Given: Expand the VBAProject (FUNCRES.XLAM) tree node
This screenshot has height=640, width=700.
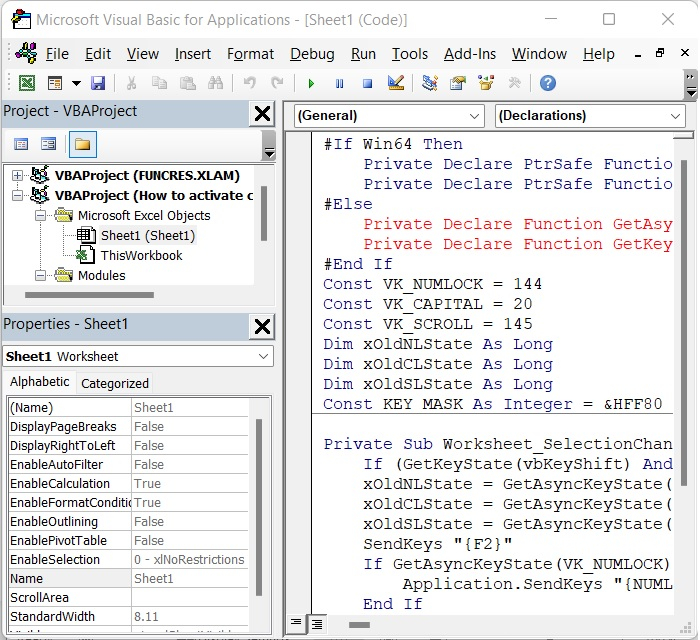Looking at the screenshot, I should 17,176.
